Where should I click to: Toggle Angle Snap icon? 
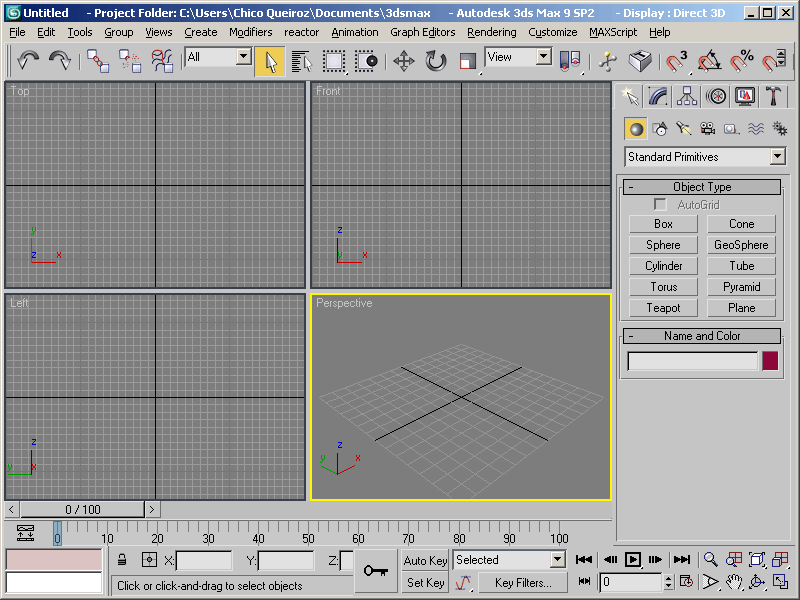[709, 61]
